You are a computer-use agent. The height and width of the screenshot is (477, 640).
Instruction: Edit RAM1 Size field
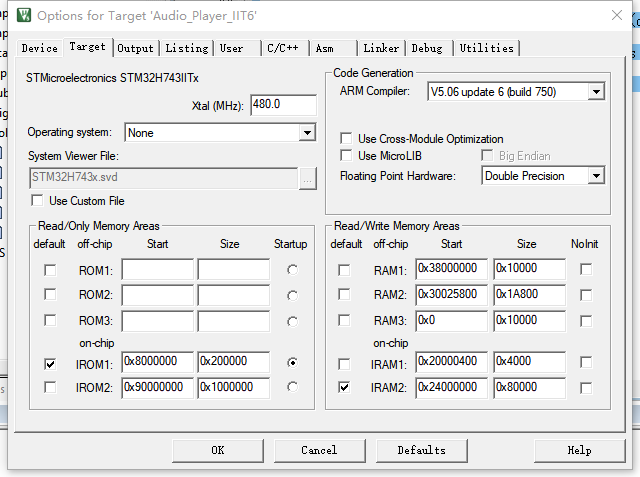click(x=529, y=269)
